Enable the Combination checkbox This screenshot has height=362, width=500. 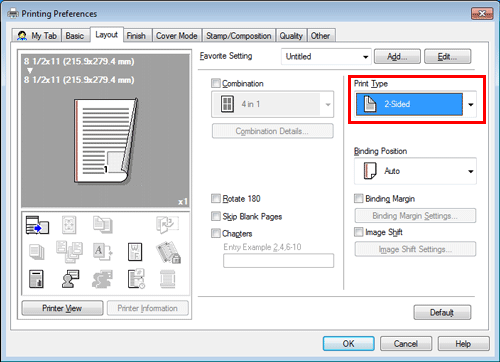tap(216, 83)
